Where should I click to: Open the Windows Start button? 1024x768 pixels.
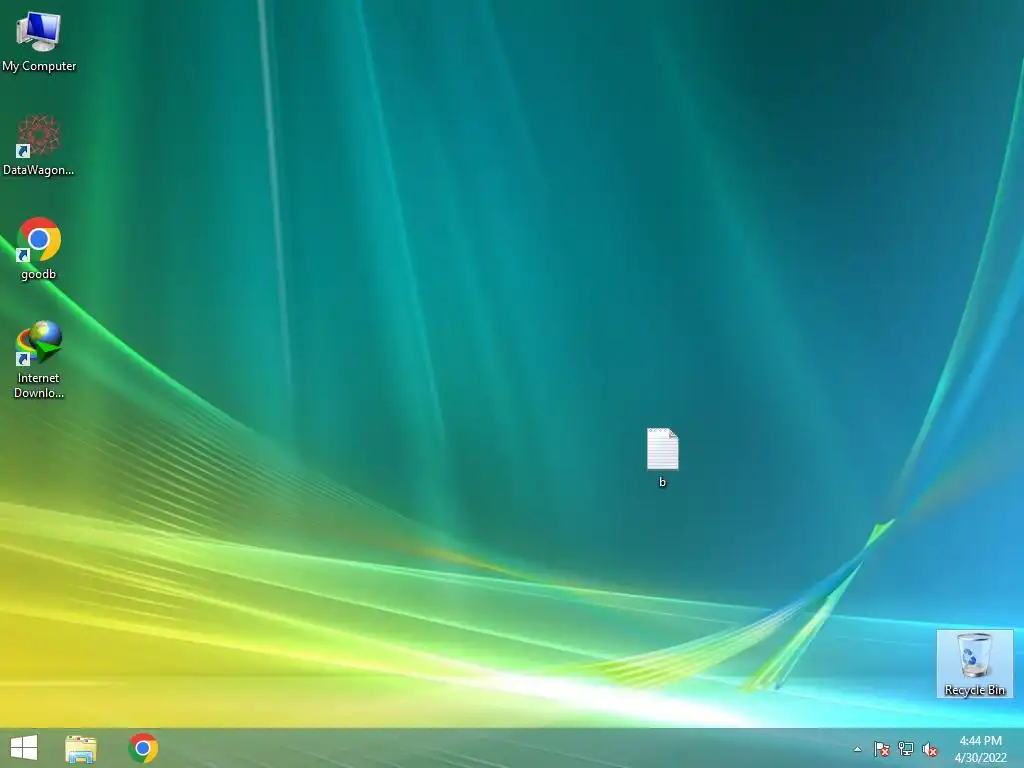click(x=24, y=748)
